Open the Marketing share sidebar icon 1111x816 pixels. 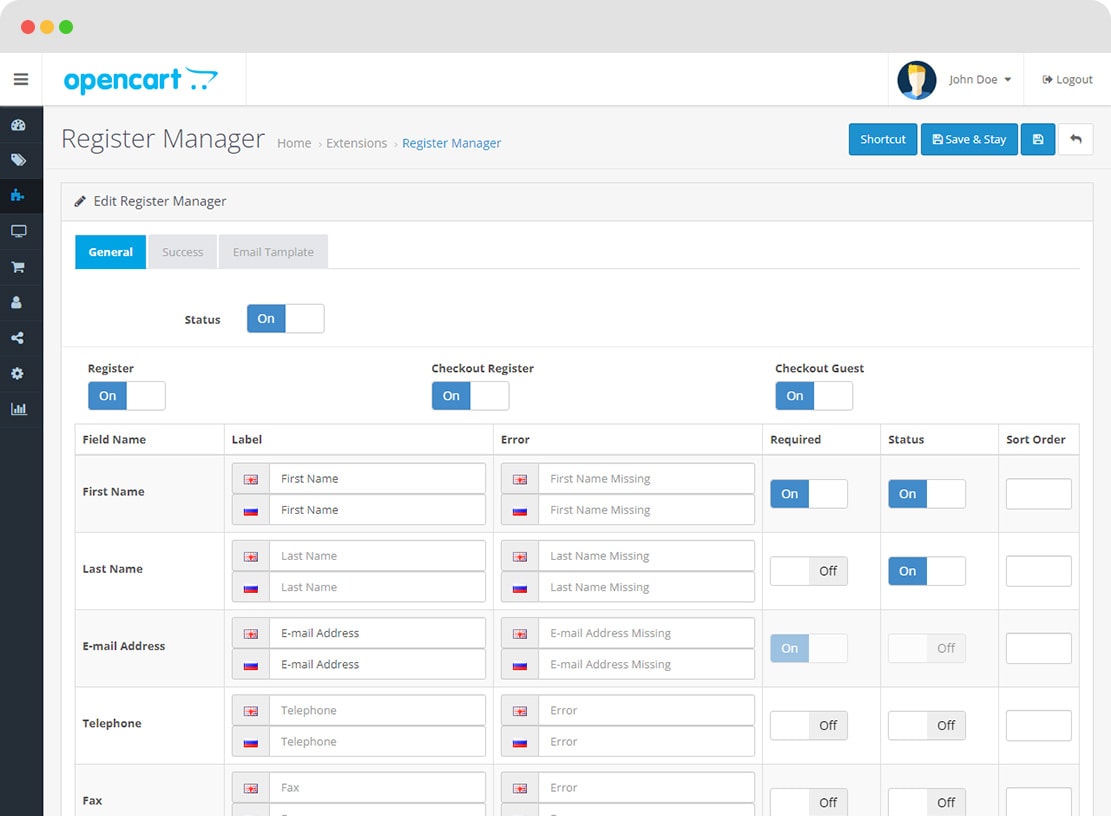pyautogui.click(x=18, y=338)
